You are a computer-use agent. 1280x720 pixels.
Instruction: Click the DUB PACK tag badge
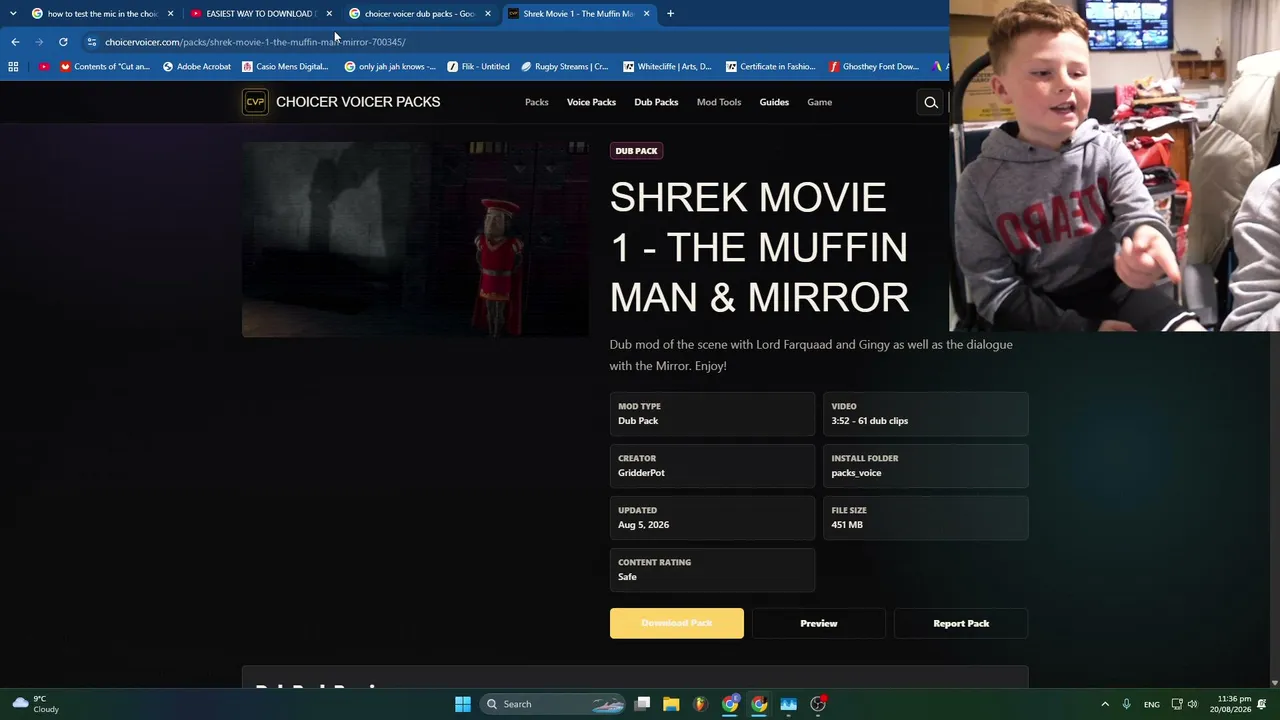pos(637,151)
